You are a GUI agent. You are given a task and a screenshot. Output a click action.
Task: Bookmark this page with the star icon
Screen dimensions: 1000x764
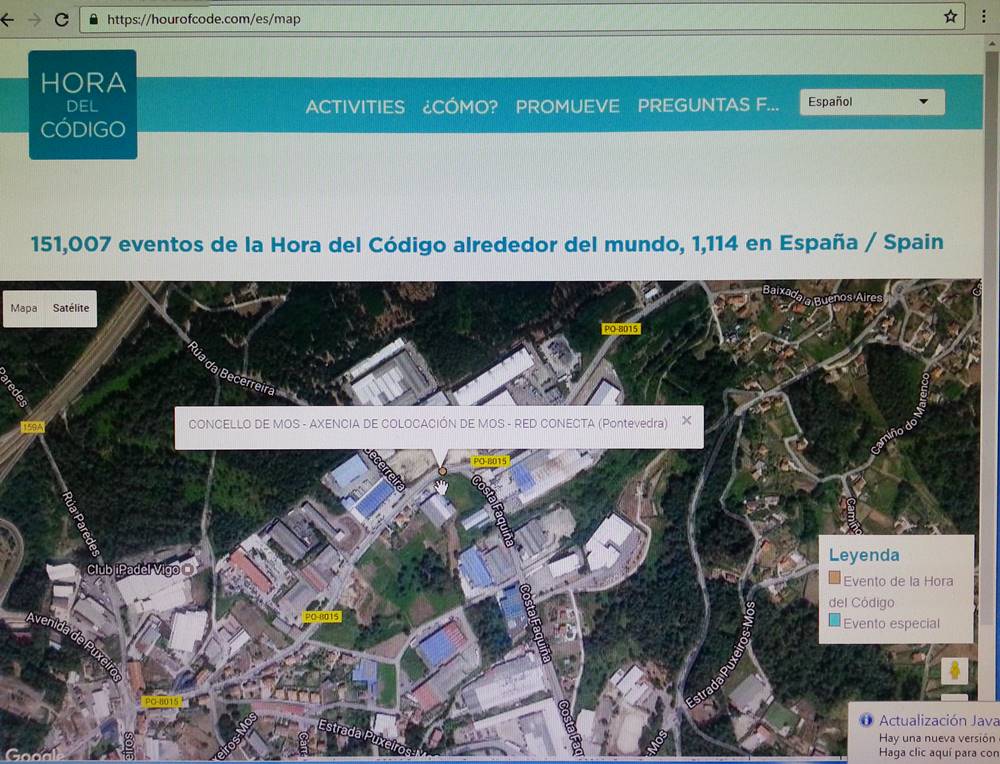point(950,17)
